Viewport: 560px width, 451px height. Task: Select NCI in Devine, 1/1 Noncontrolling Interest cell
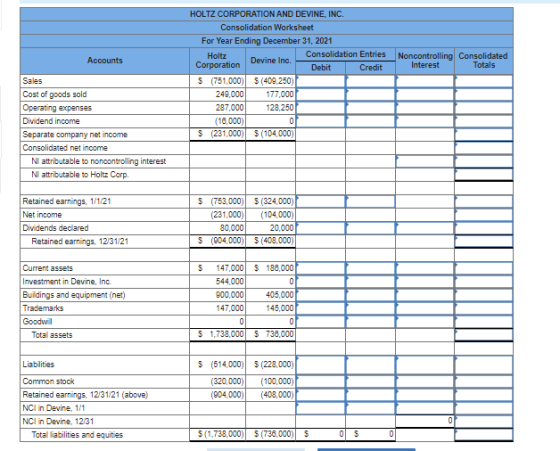(425, 408)
